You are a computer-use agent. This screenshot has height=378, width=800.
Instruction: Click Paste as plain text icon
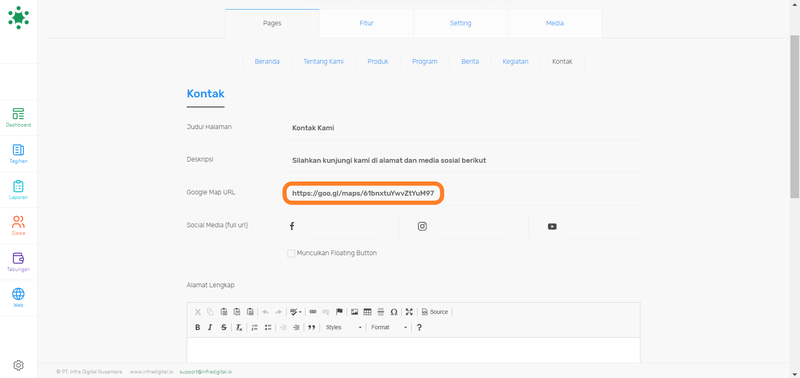tap(237, 312)
